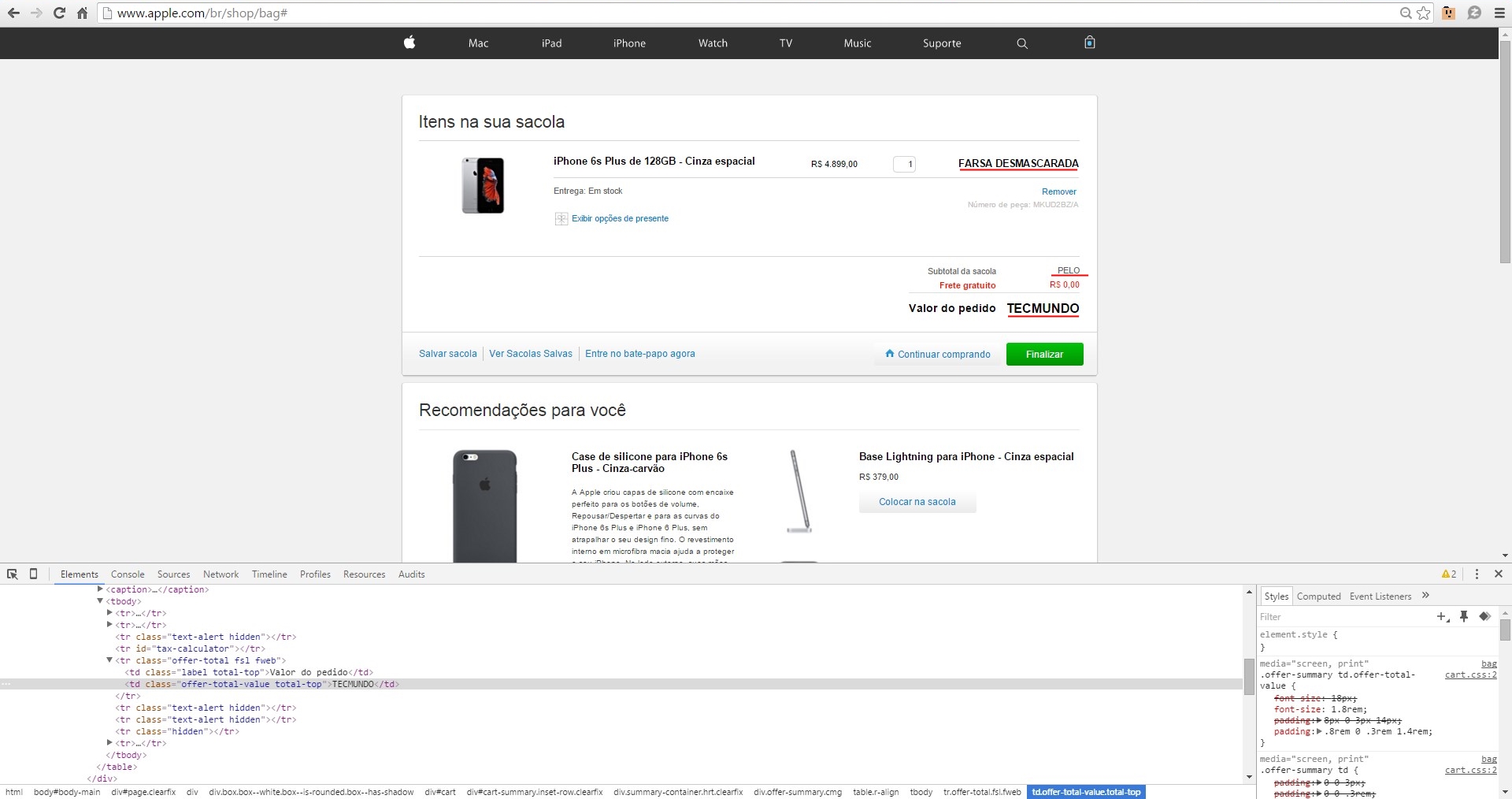This screenshot has height=799, width=1512.
Task: Close the DevTools panel
Action: pyautogui.click(x=1499, y=574)
